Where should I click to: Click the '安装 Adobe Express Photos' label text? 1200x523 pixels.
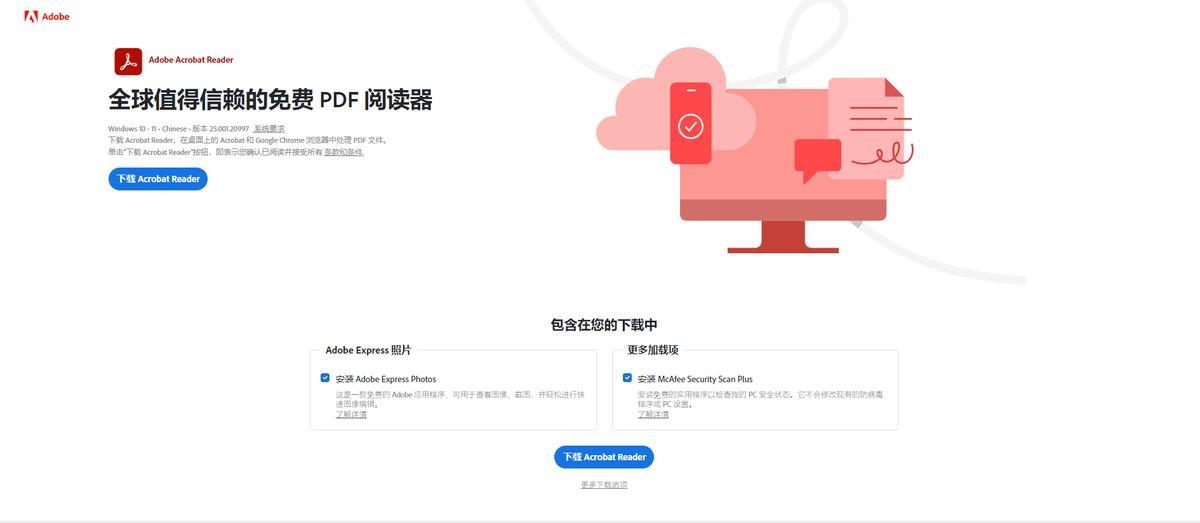tap(386, 379)
